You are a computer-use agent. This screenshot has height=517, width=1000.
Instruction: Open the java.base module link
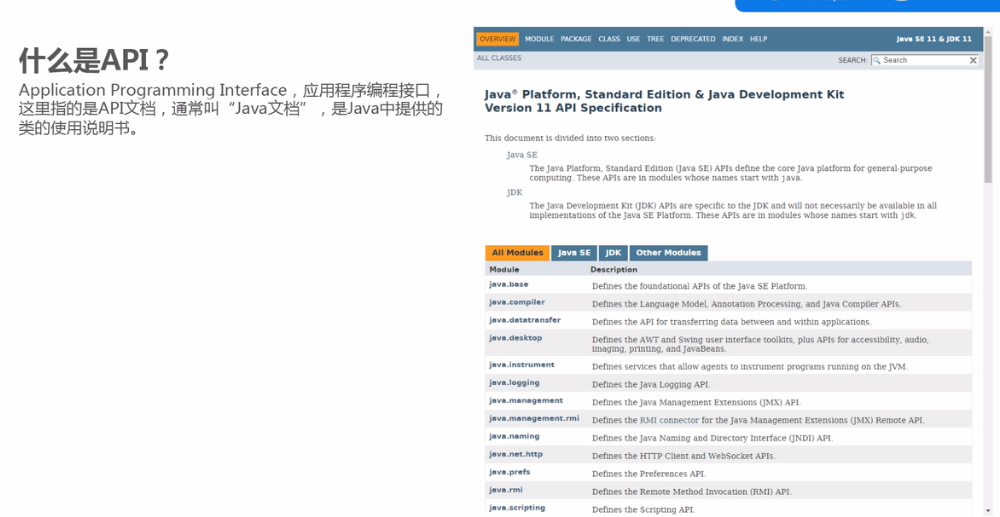[509, 284]
